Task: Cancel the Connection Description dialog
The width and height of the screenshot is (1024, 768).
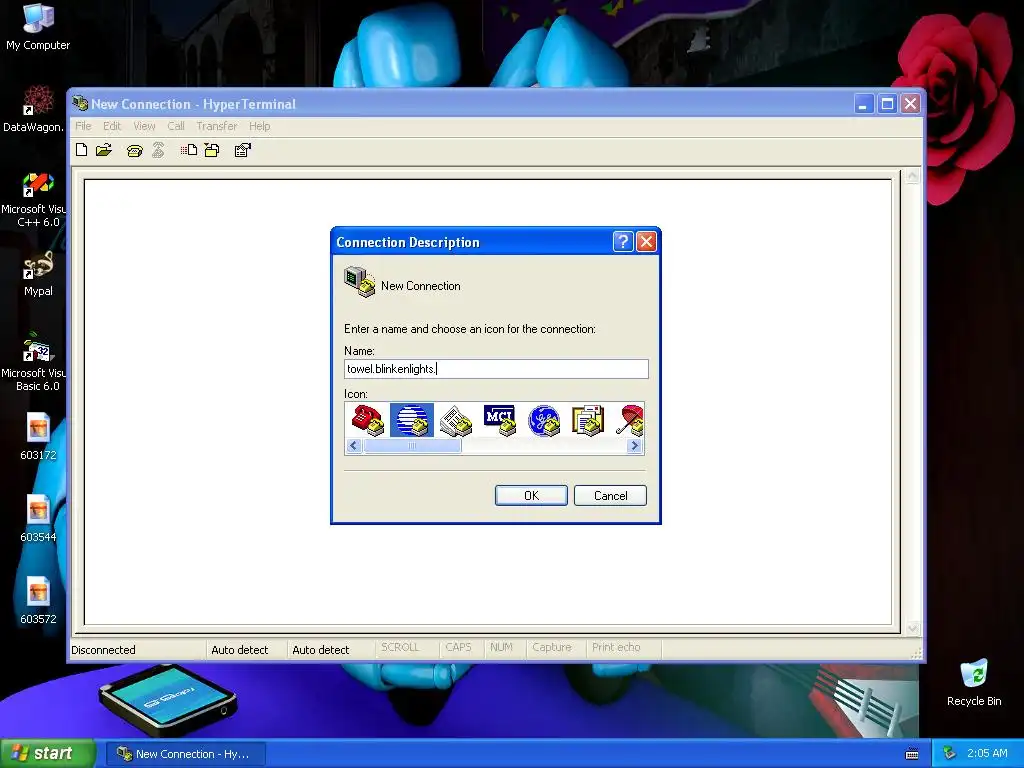Action: click(x=610, y=496)
